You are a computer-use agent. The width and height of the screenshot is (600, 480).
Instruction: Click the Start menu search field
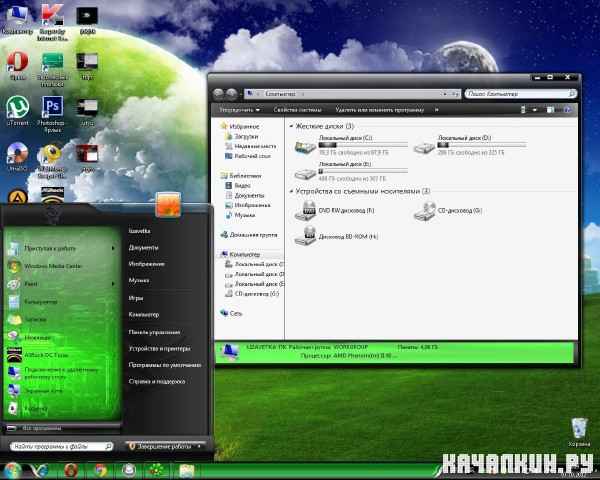click(61, 446)
